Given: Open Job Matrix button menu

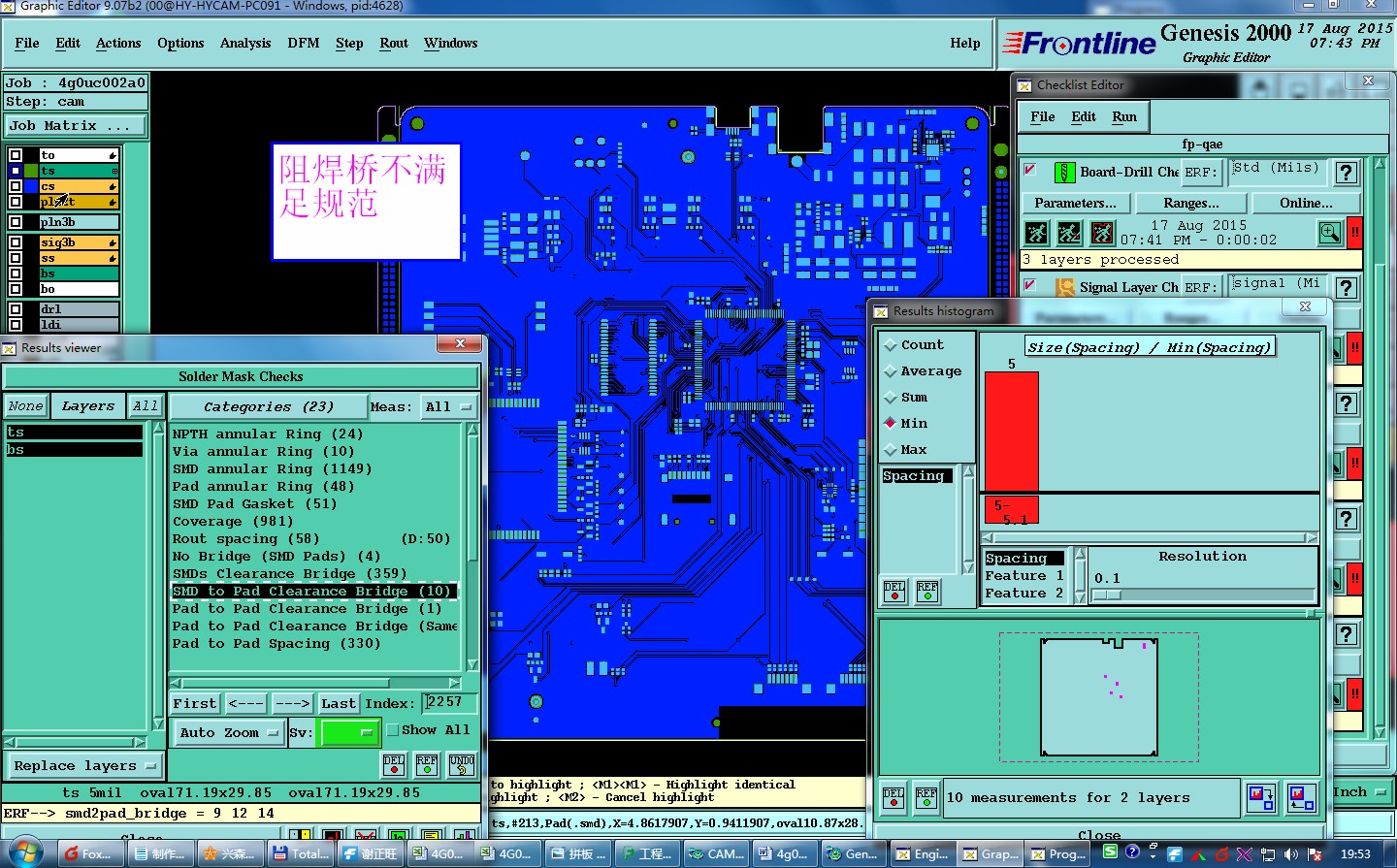Looking at the screenshot, I should pos(75,126).
